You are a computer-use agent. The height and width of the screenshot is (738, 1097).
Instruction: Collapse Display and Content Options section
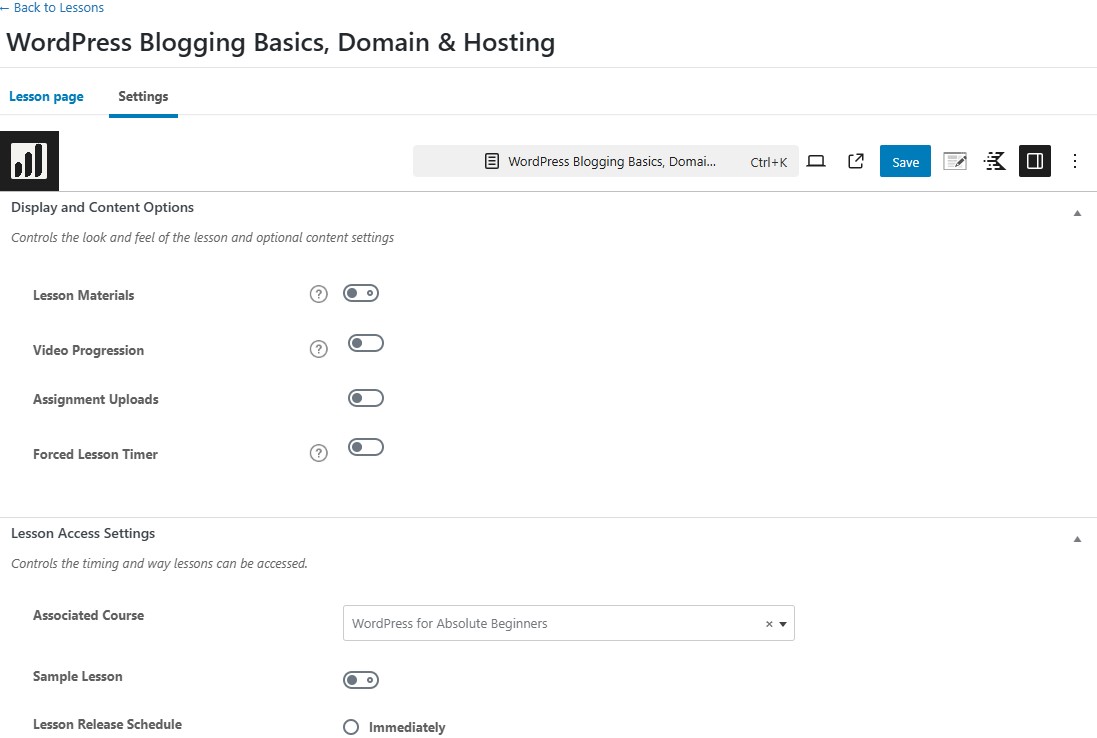click(x=1077, y=213)
